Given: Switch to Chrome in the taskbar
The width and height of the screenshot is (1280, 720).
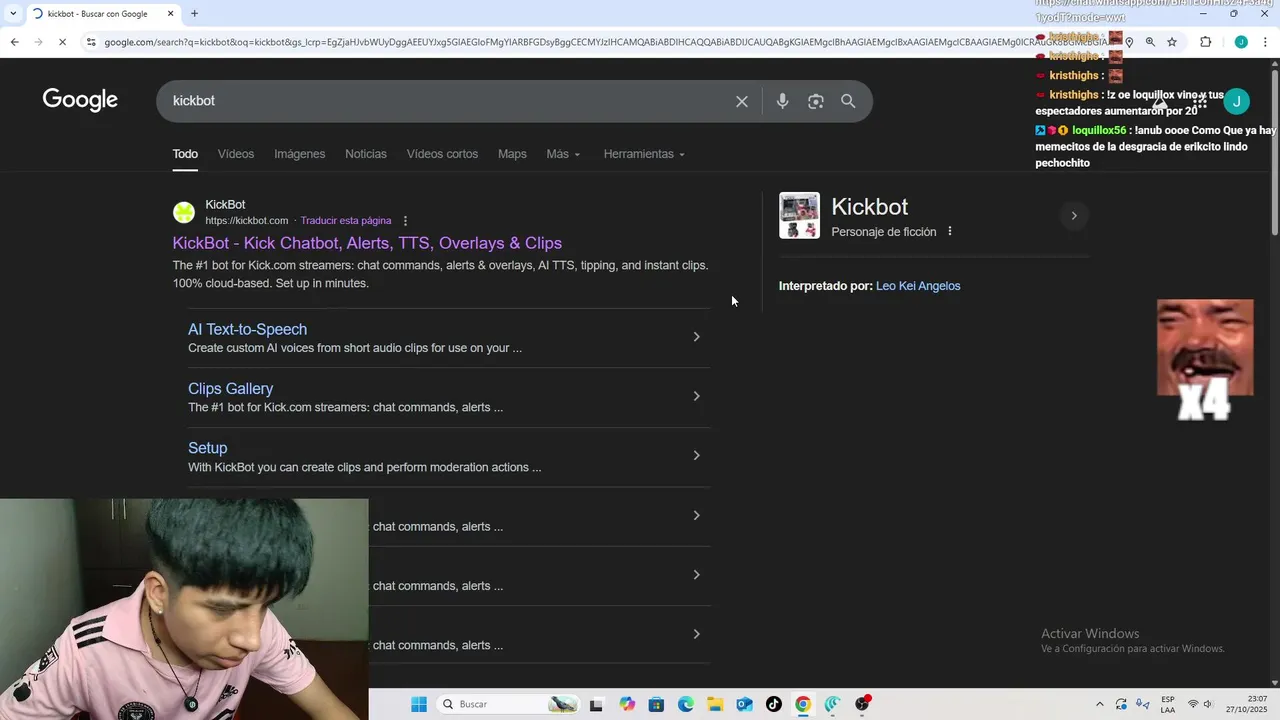Looking at the screenshot, I should coord(803,704).
